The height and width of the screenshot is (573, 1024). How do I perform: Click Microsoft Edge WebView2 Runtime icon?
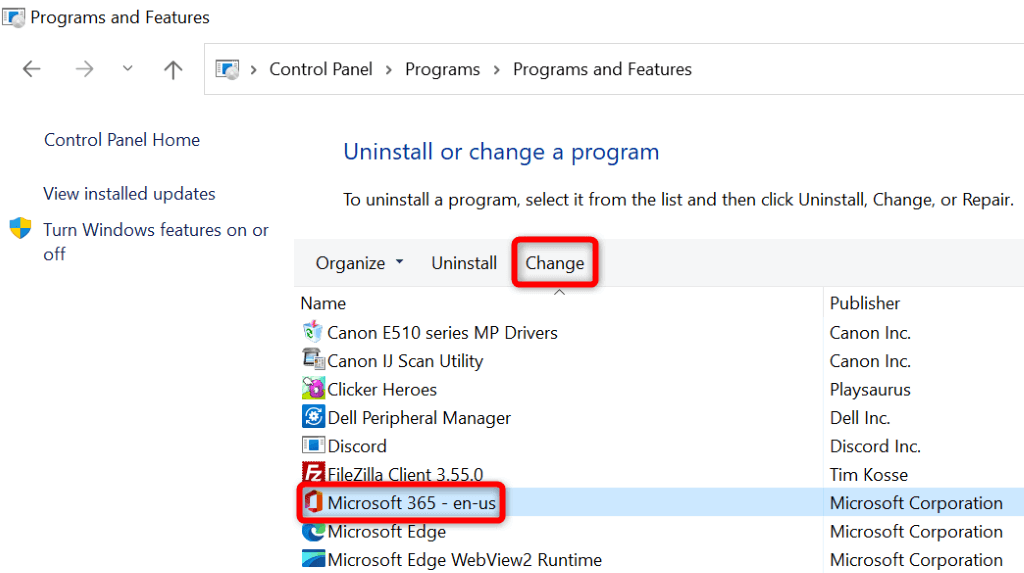tap(313, 559)
